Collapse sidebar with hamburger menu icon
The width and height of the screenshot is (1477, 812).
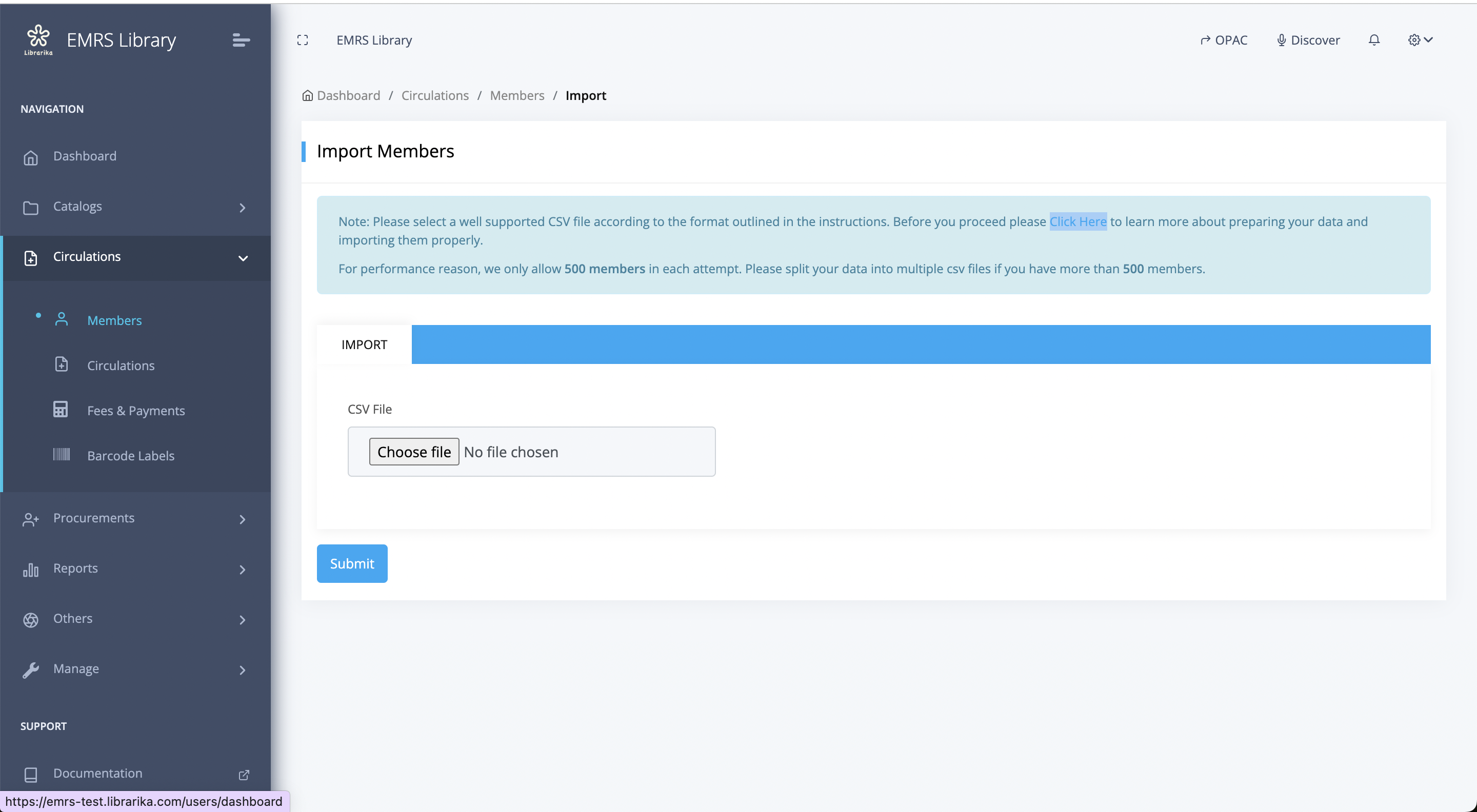point(241,40)
